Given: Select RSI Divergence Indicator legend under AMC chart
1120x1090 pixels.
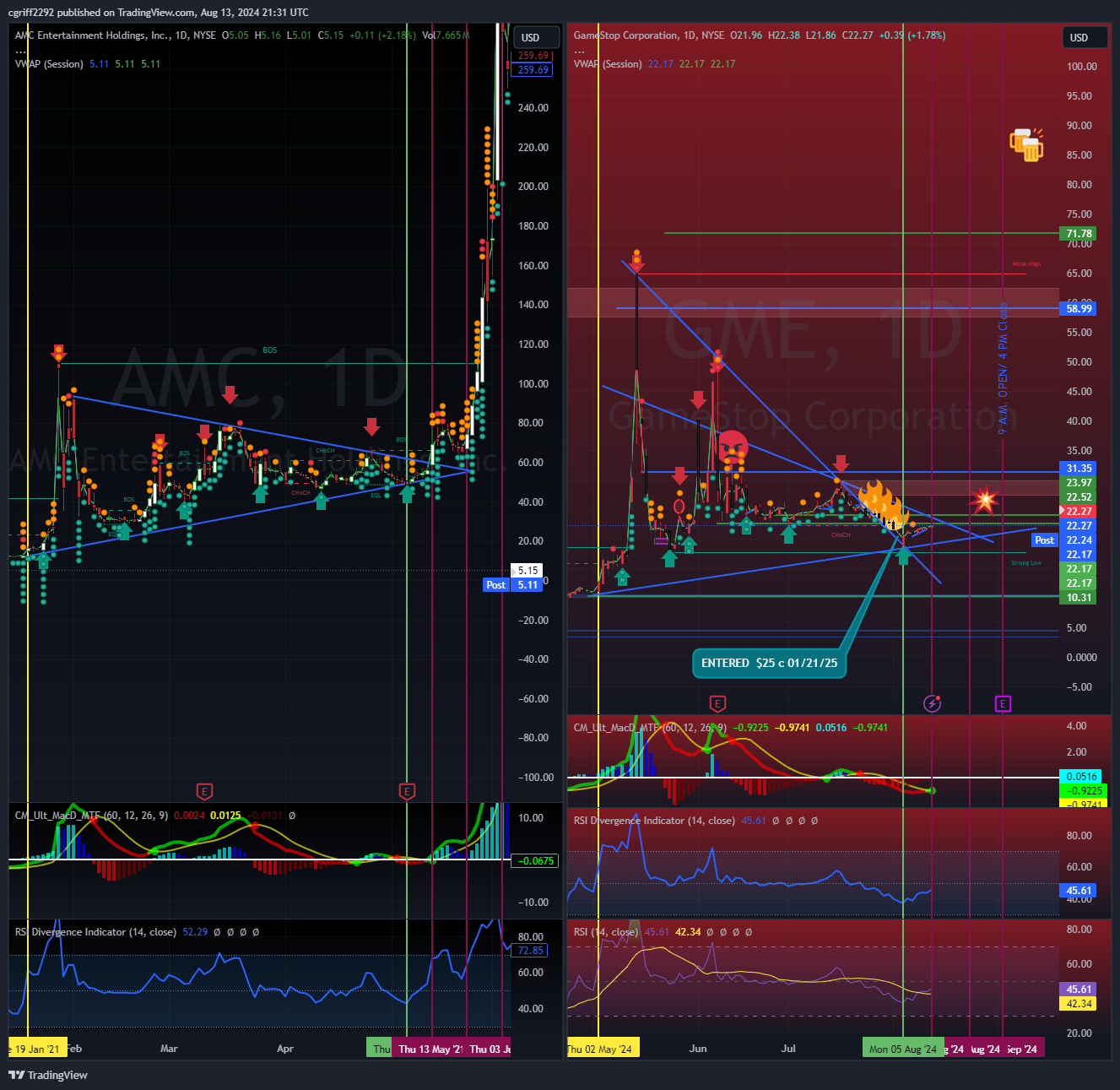Looking at the screenshot, I should click(x=95, y=932).
